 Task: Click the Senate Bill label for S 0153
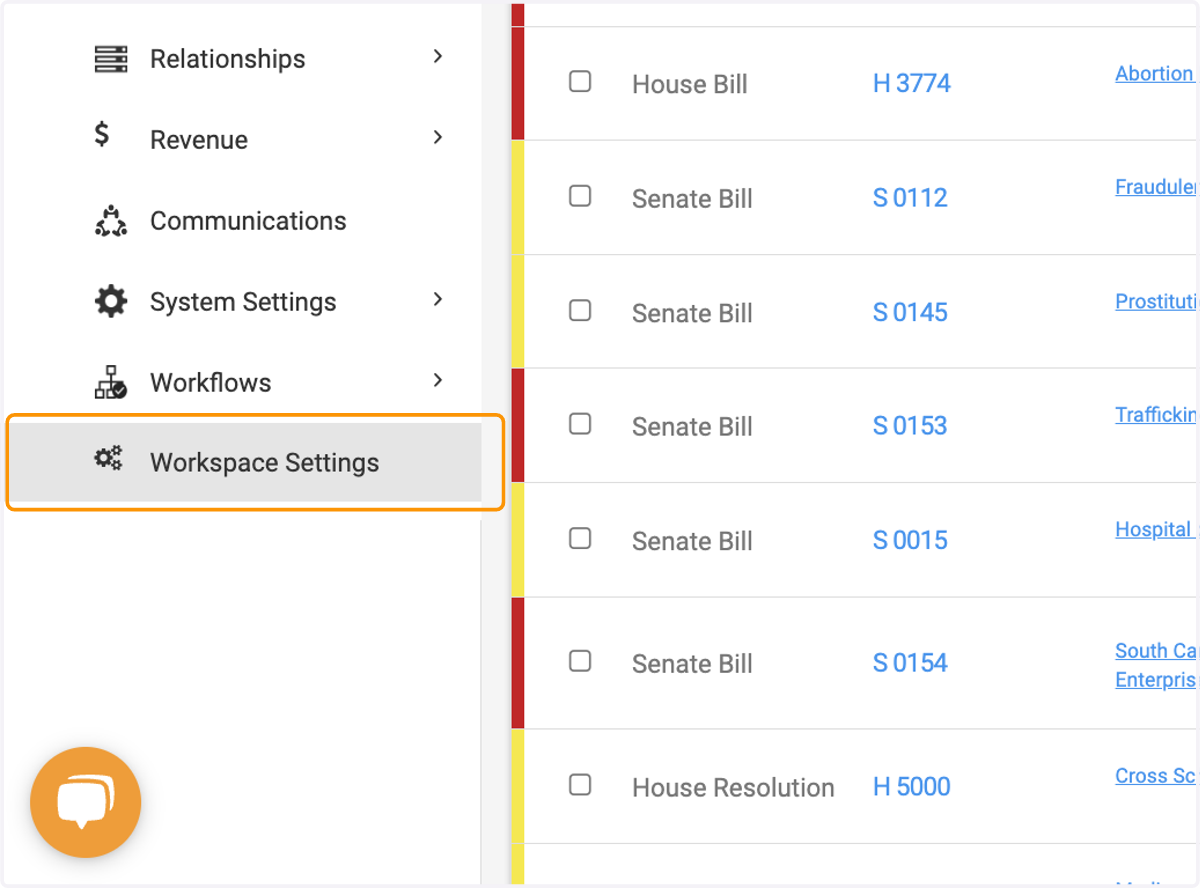692,427
